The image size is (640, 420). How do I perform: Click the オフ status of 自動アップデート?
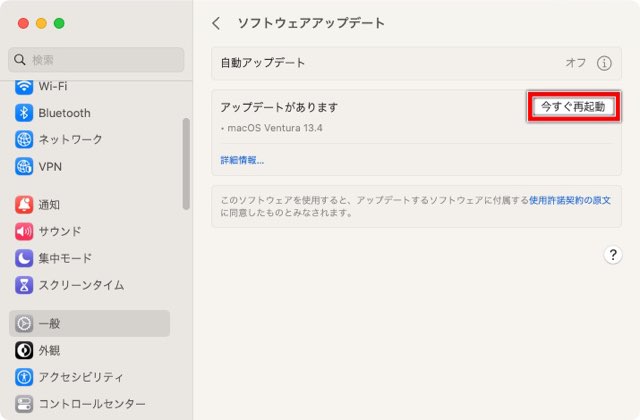[x=576, y=63]
